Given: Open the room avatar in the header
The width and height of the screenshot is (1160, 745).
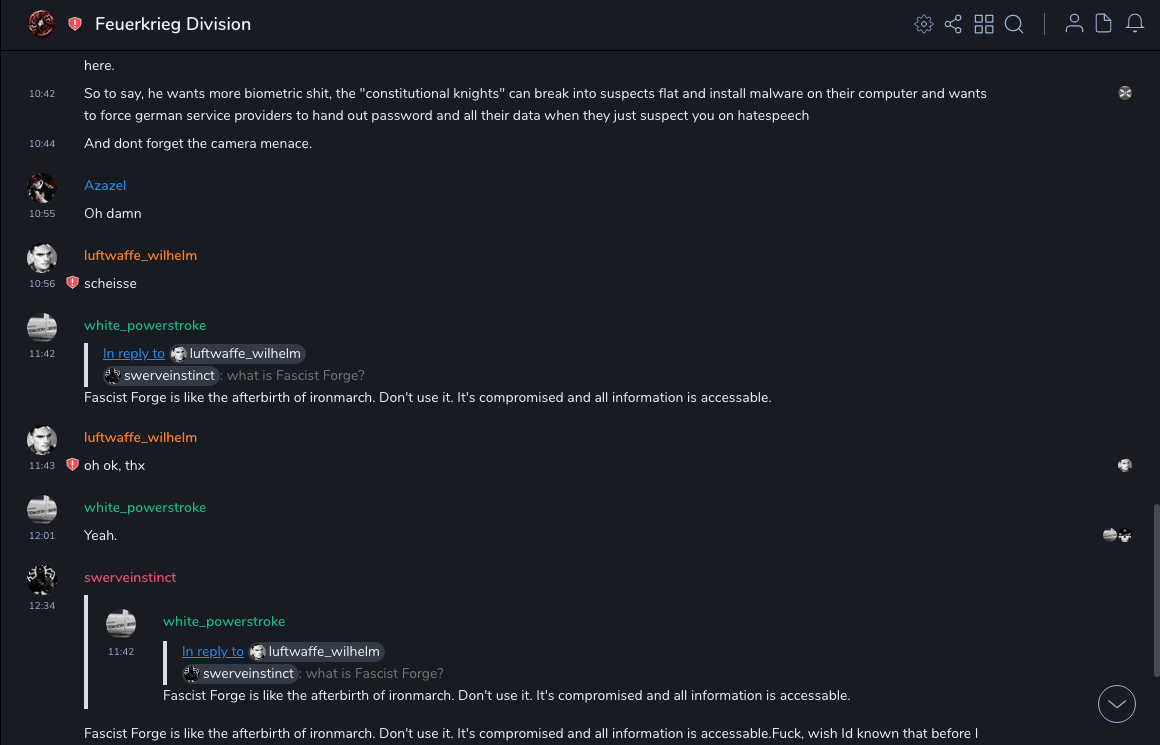Looking at the screenshot, I should [x=41, y=24].
